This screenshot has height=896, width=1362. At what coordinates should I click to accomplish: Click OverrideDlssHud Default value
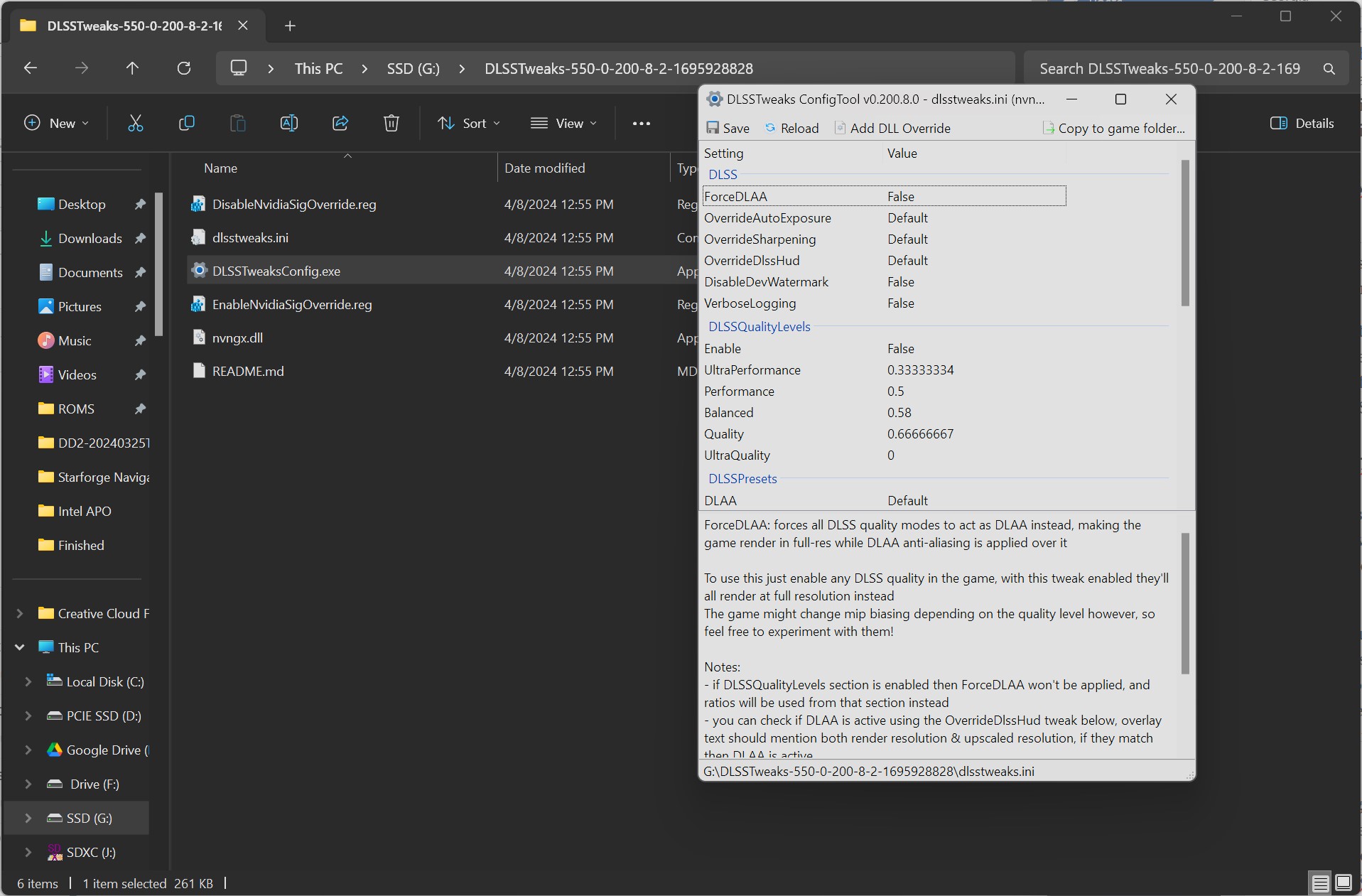907,260
